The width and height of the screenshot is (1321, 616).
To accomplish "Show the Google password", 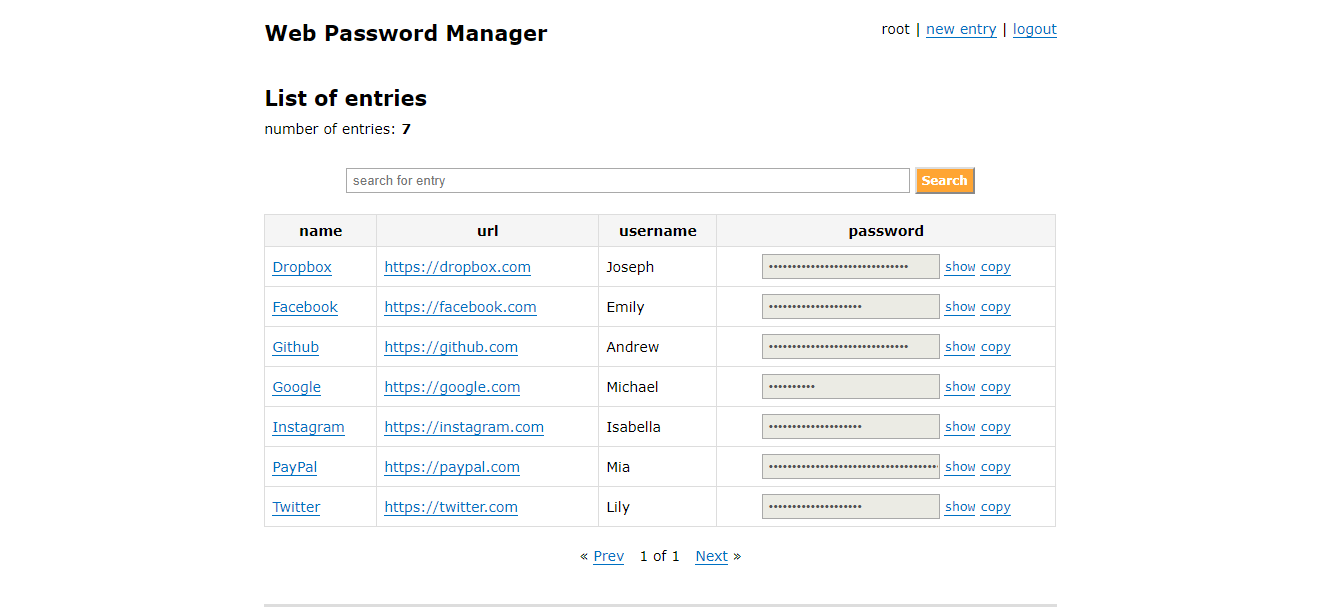I will coord(960,387).
